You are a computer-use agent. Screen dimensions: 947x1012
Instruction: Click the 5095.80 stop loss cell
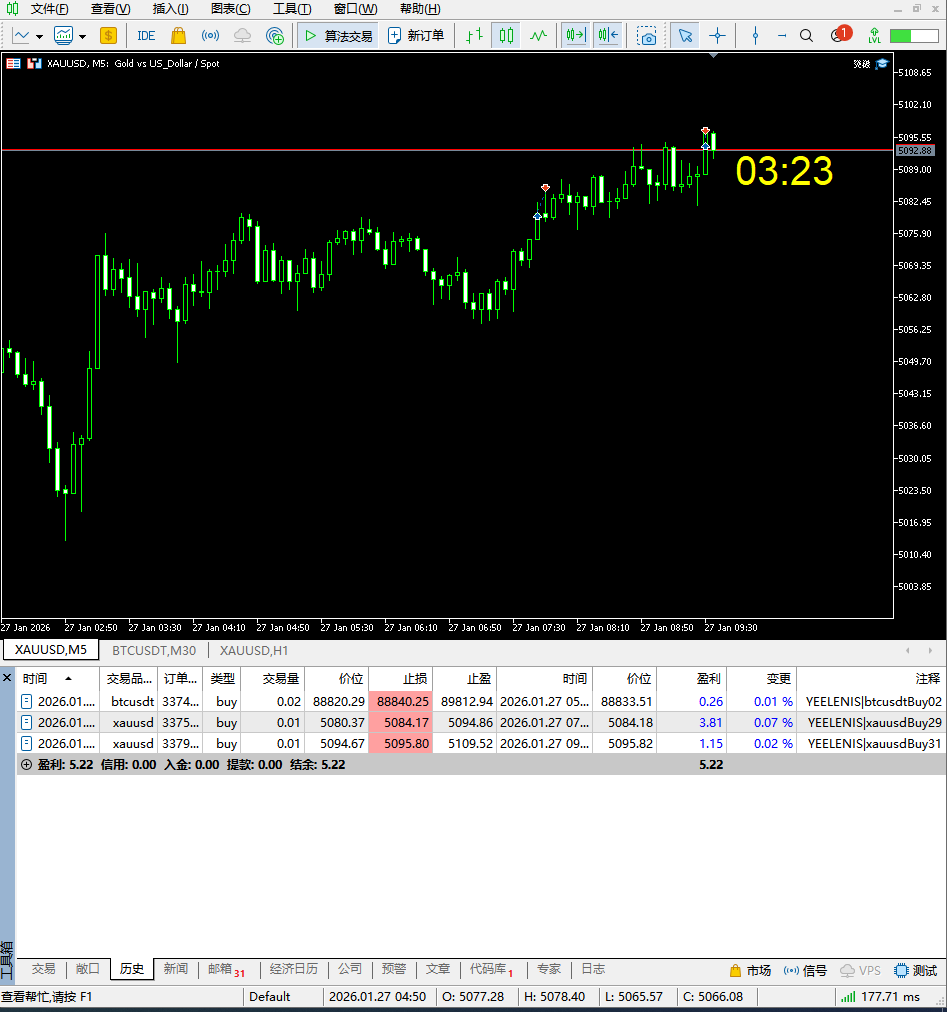coord(401,744)
